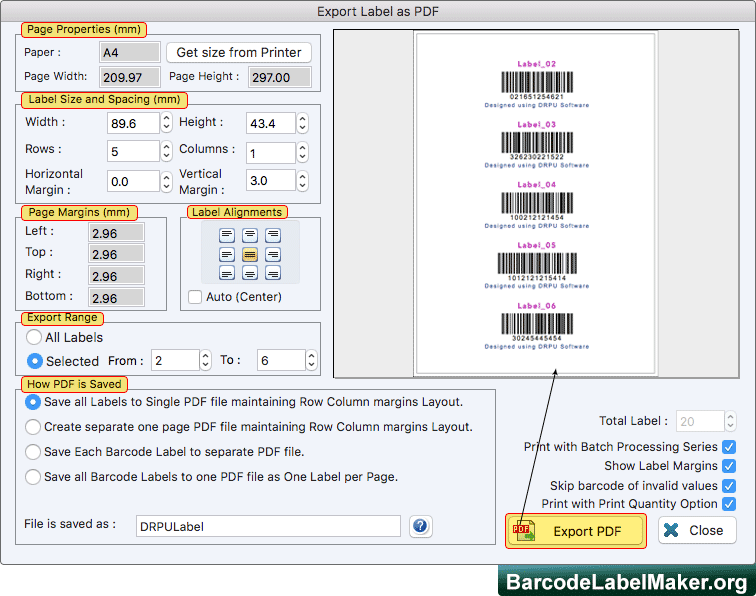Adjust the export To stepper
Image resolution: width=756 pixels, height=596 pixels.
coord(311,360)
